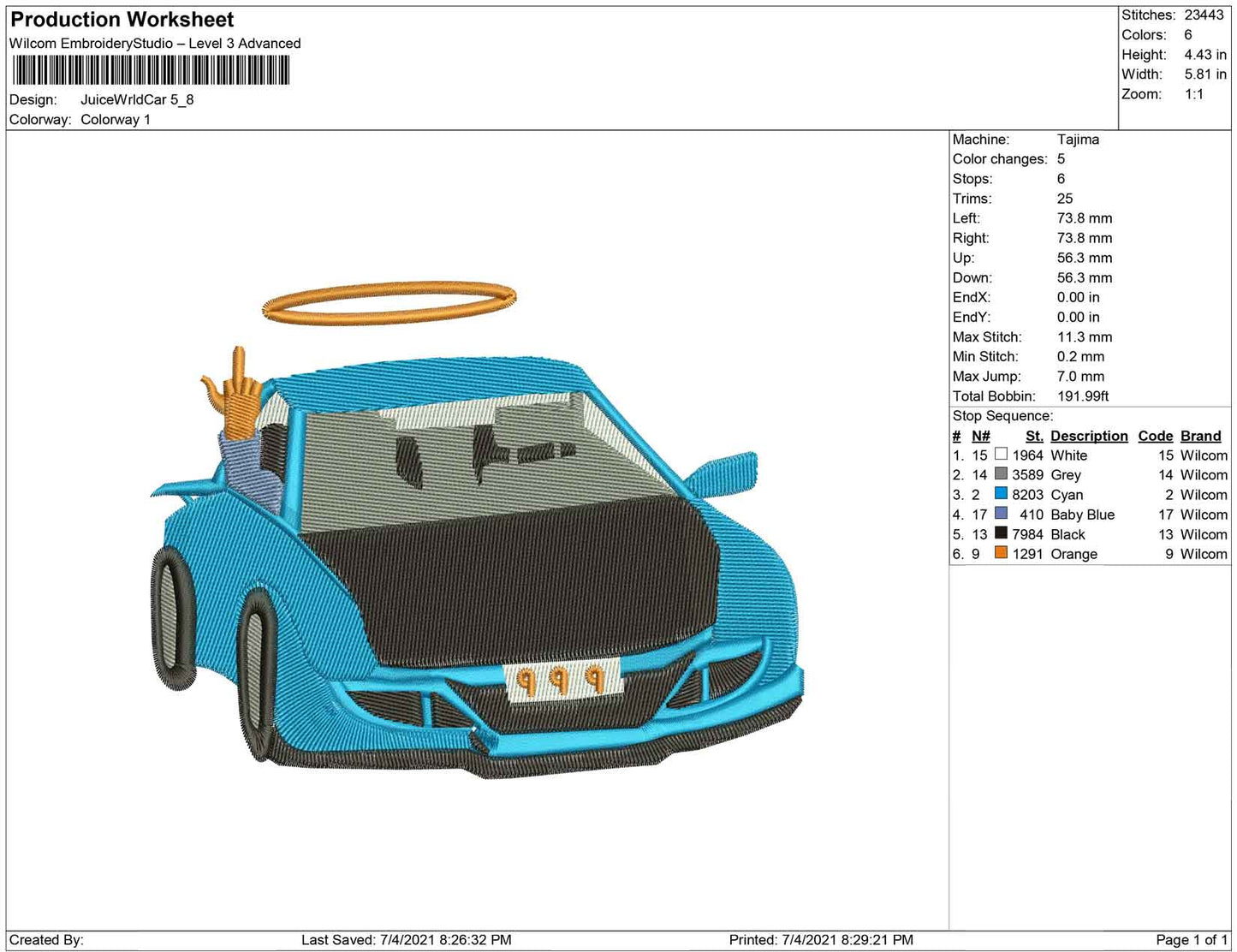Screen dimensions: 1237x952
Task: Click the max jump value '7.0 mm'
Action: click(x=1080, y=376)
